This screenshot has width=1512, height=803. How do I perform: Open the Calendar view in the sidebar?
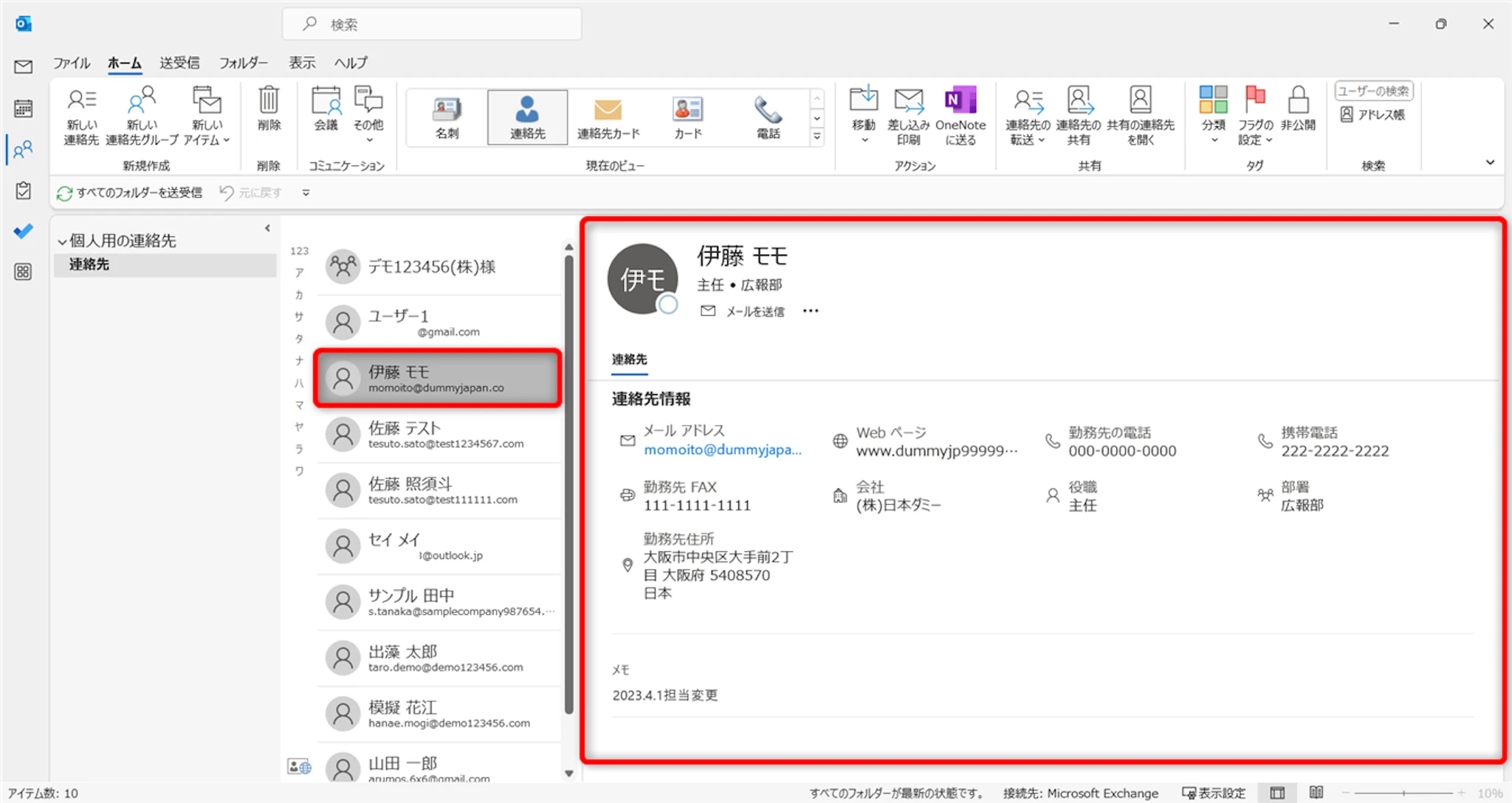[x=23, y=108]
